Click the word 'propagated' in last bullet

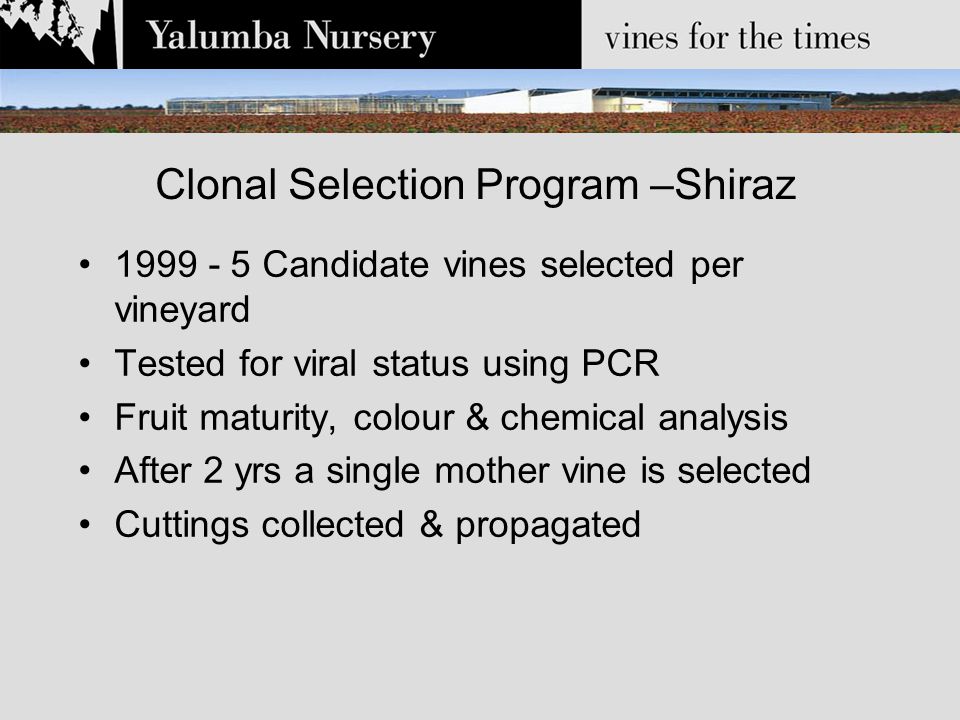tap(548, 526)
